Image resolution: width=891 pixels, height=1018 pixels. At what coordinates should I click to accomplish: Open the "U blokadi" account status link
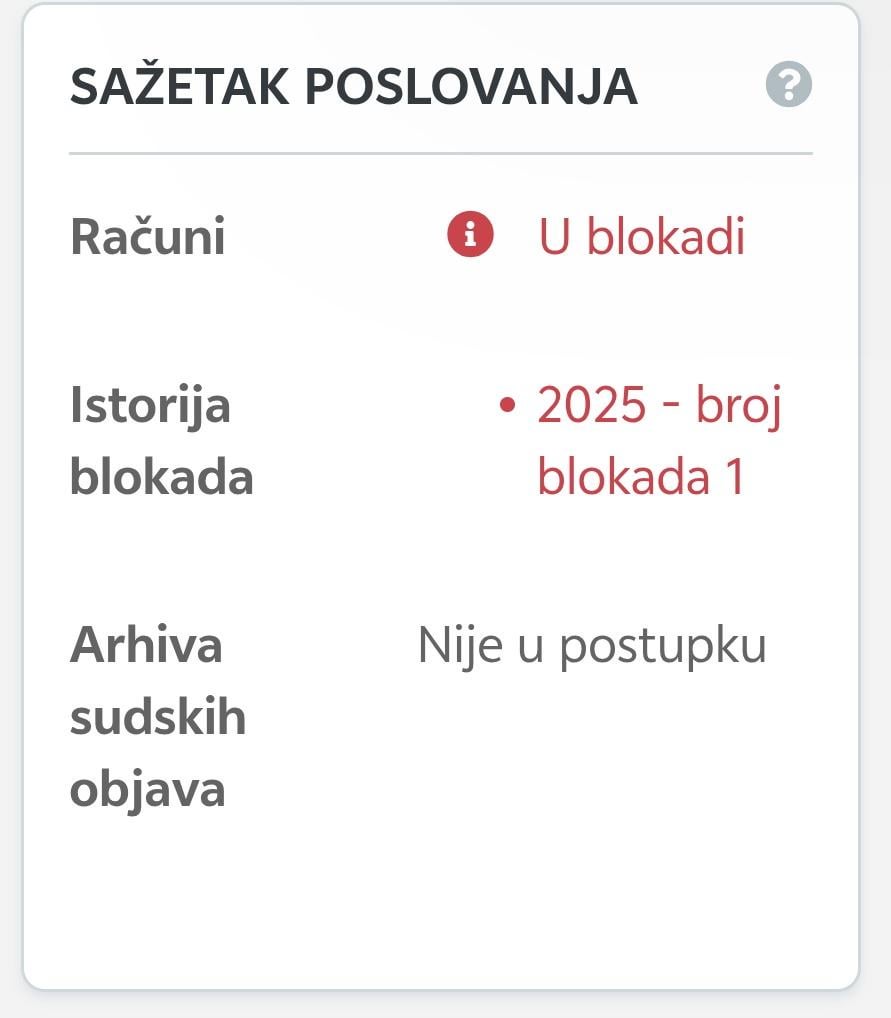pyautogui.click(x=642, y=237)
